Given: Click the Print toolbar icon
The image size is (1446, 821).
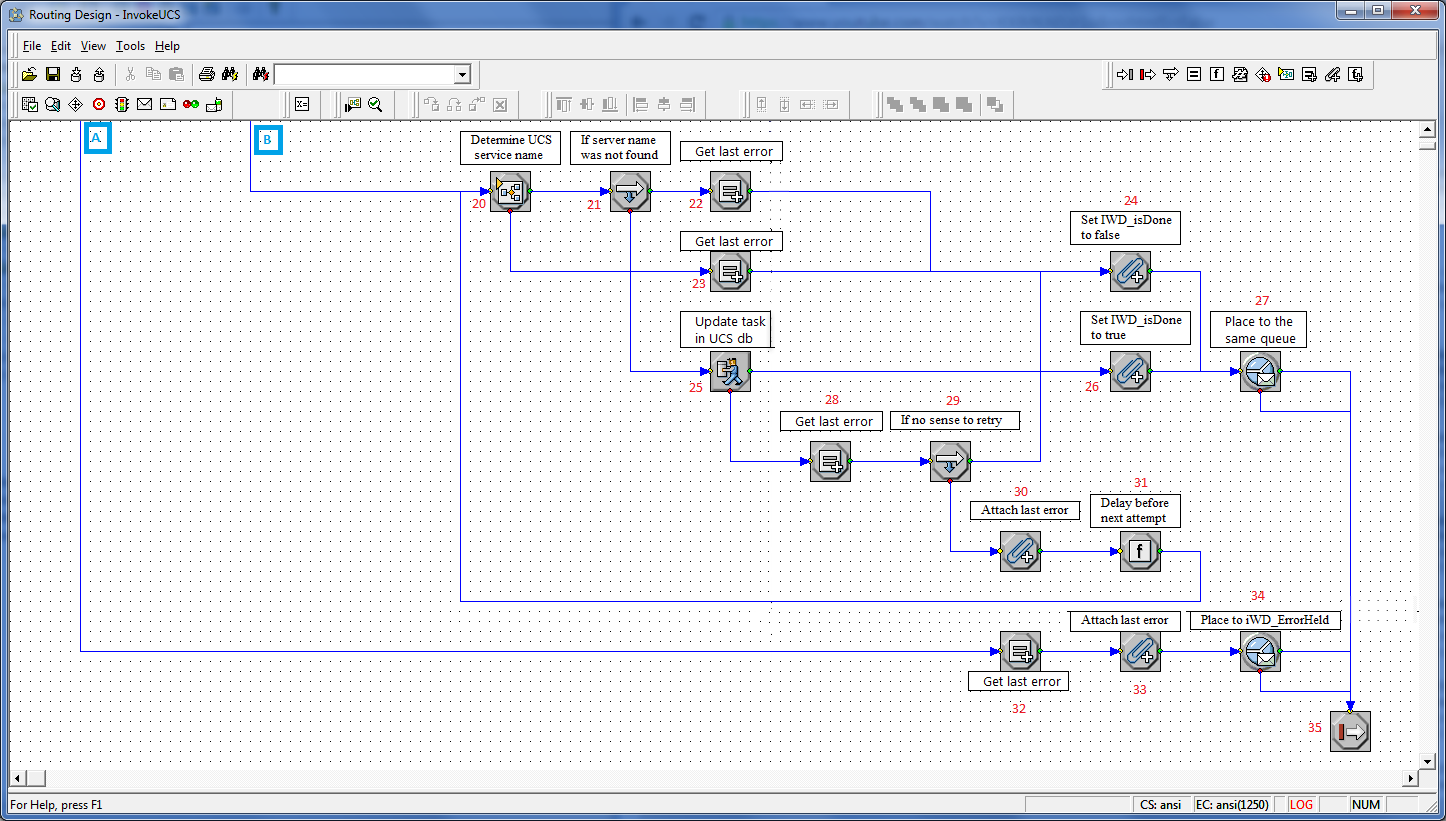Looking at the screenshot, I should (x=206, y=74).
